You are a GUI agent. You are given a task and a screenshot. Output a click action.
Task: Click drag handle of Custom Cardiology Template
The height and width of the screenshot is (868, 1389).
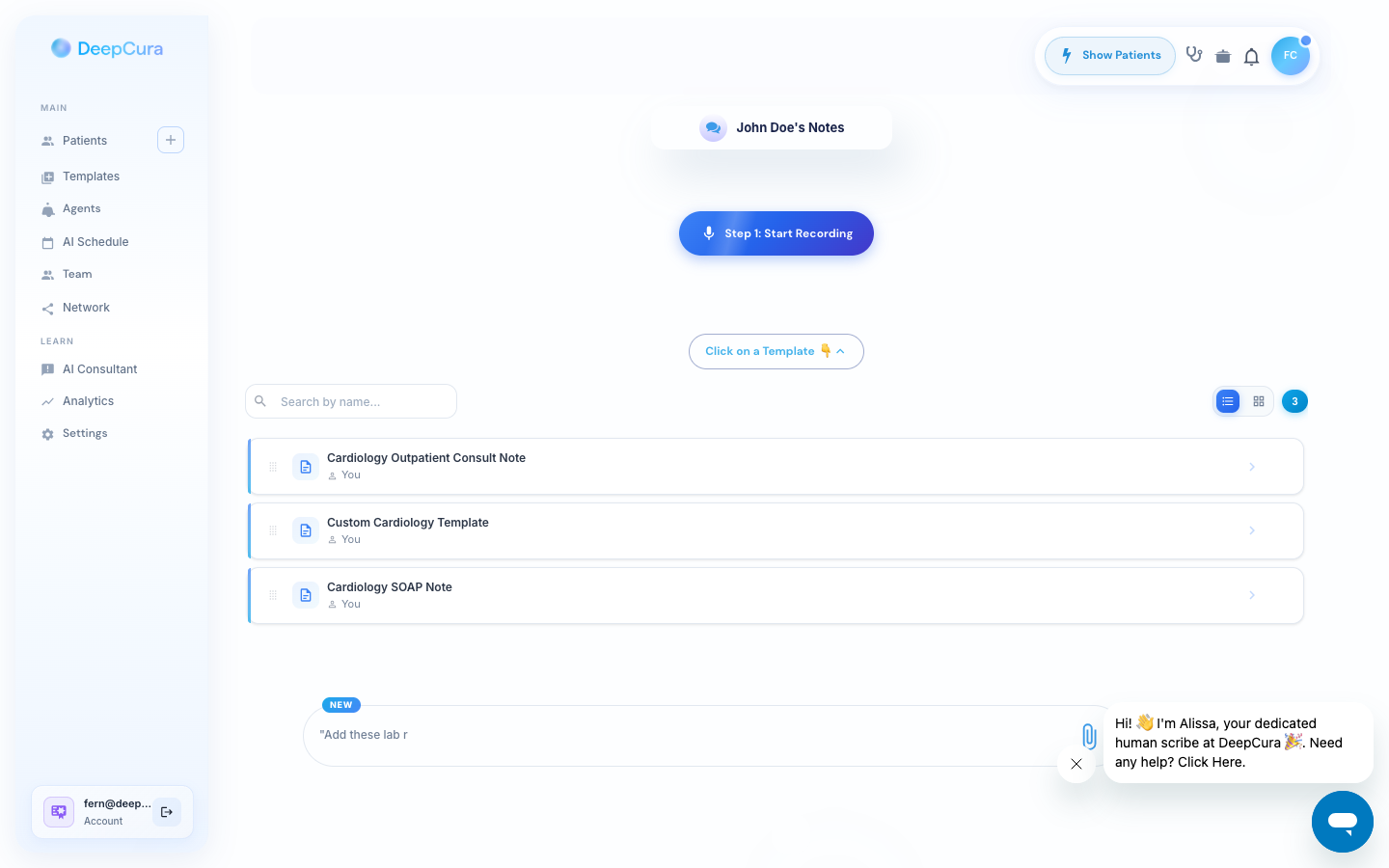[273, 530]
